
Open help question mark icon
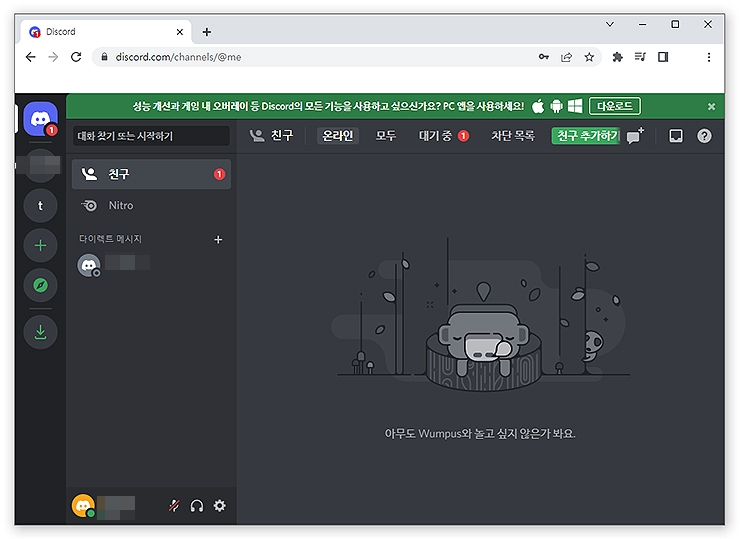(704, 136)
